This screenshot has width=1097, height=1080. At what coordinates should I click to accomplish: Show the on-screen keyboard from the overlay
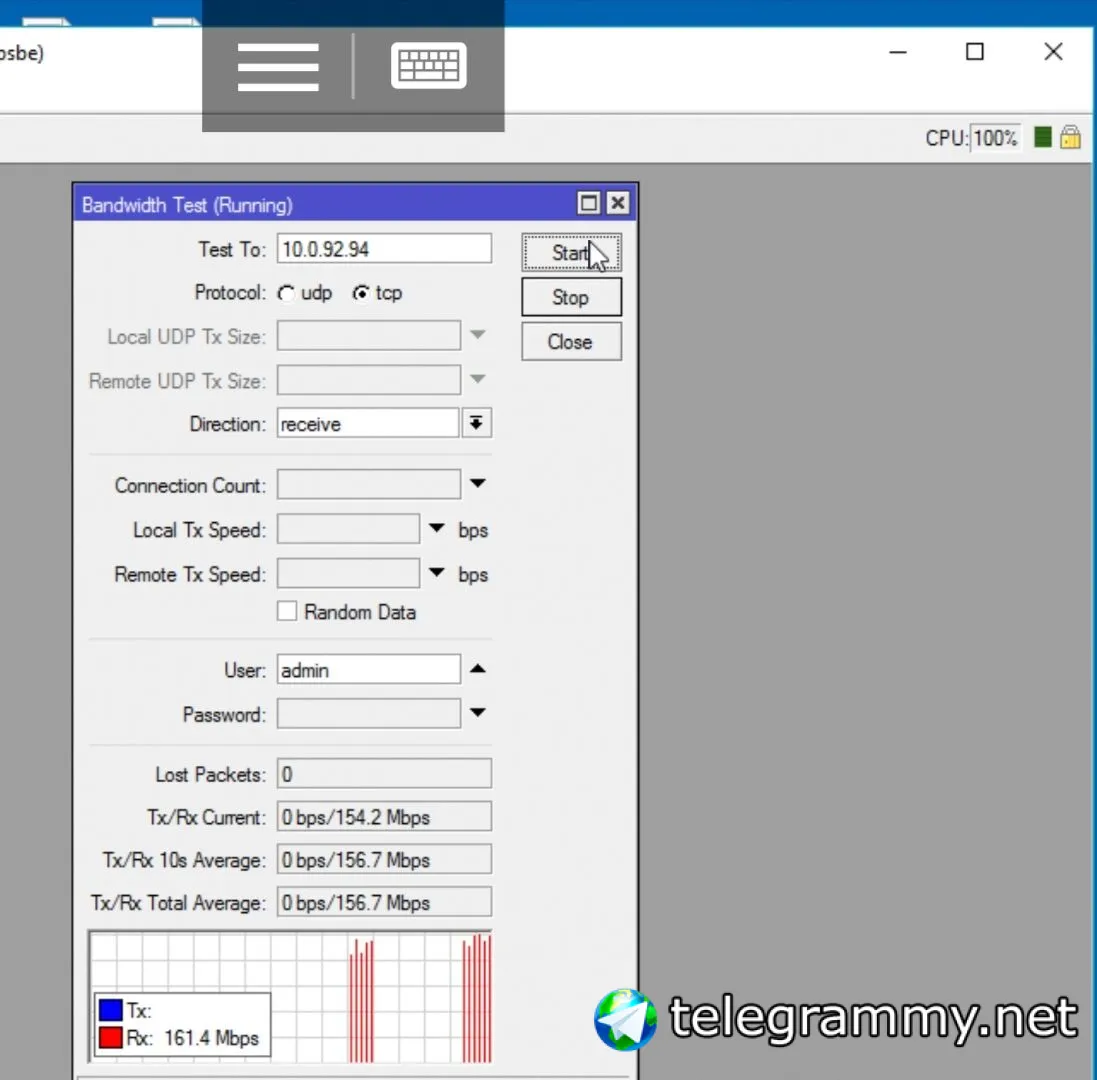tap(428, 65)
